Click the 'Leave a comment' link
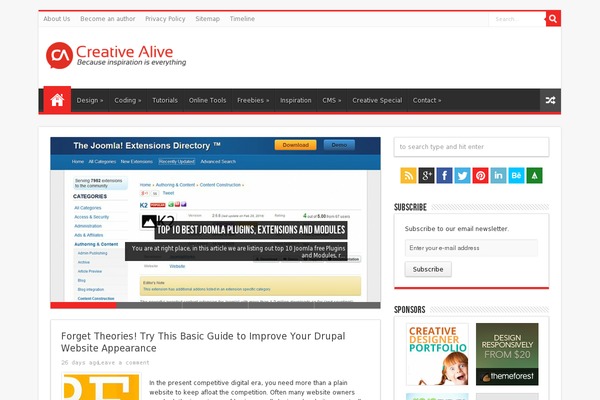600x400 pixels. point(124,362)
